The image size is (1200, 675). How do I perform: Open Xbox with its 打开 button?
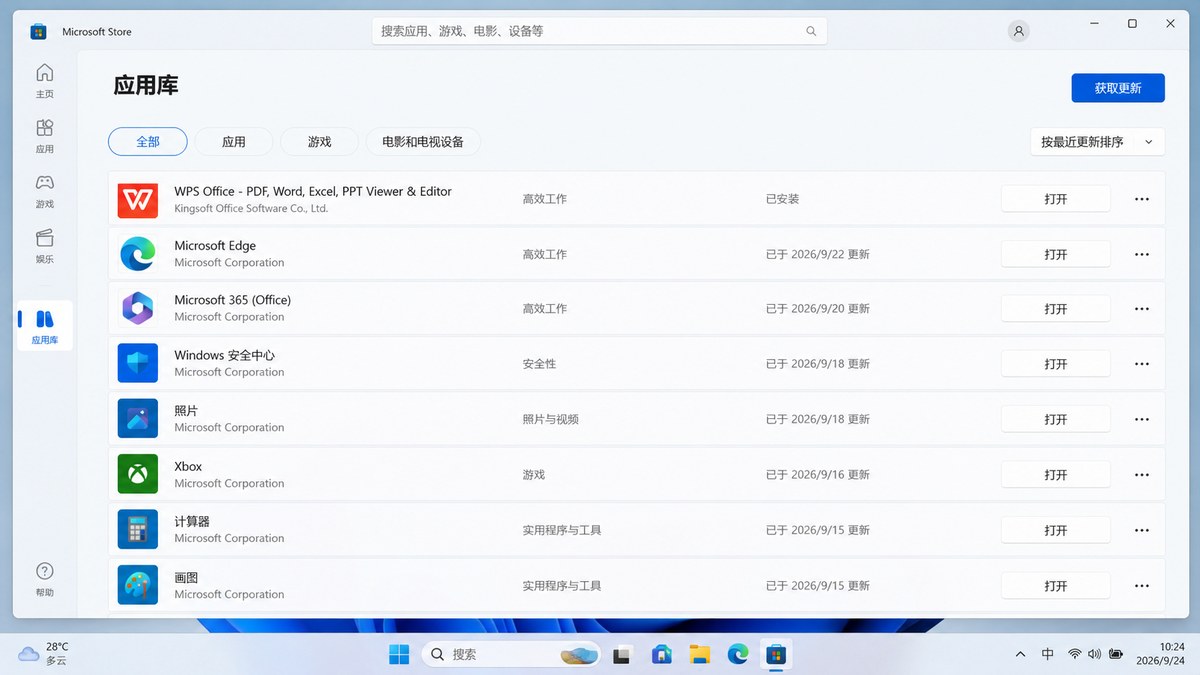(x=1056, y=475)
